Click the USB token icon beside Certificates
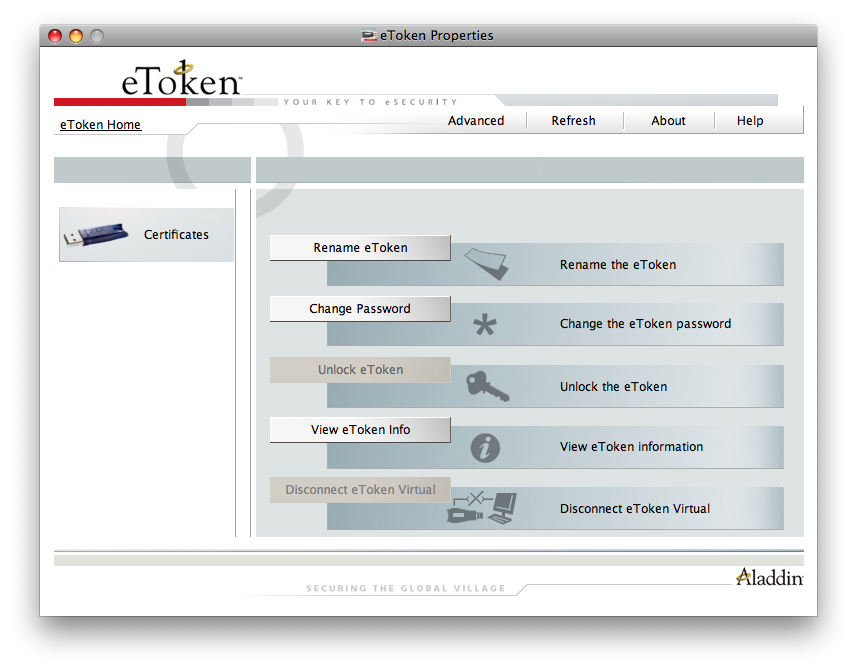 96,235
